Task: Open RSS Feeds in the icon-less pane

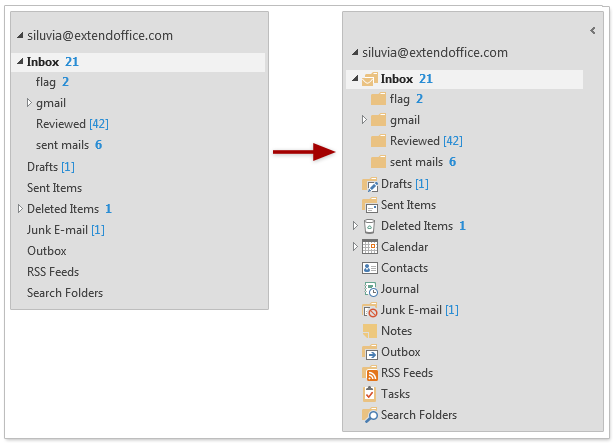Action: (53, 272)
